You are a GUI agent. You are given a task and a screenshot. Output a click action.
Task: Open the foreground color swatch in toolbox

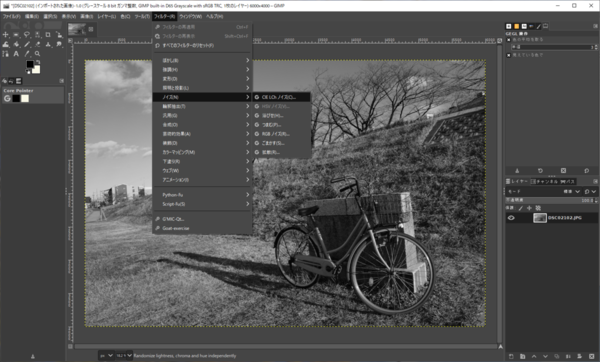(30, 64)
